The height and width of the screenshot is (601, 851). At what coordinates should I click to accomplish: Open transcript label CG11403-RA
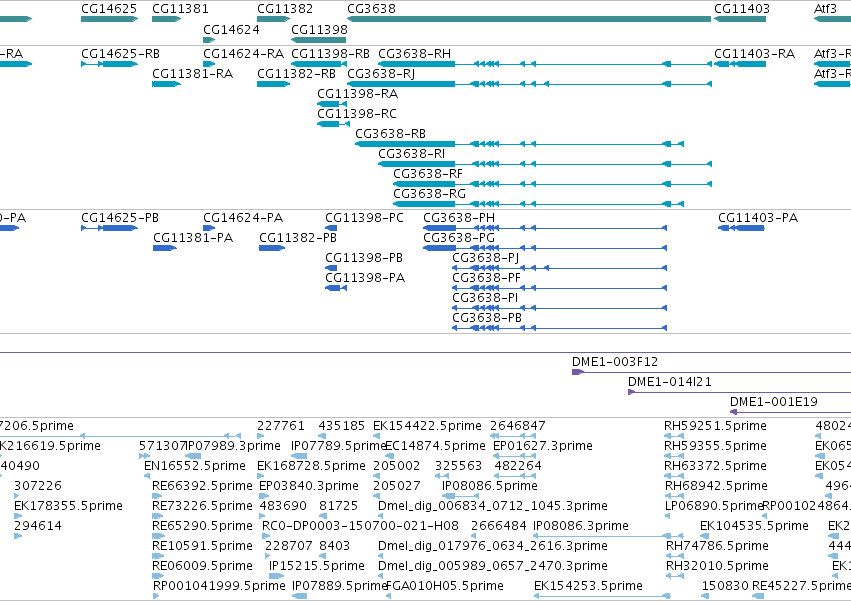pyautogui.click(x=754, y=54)
